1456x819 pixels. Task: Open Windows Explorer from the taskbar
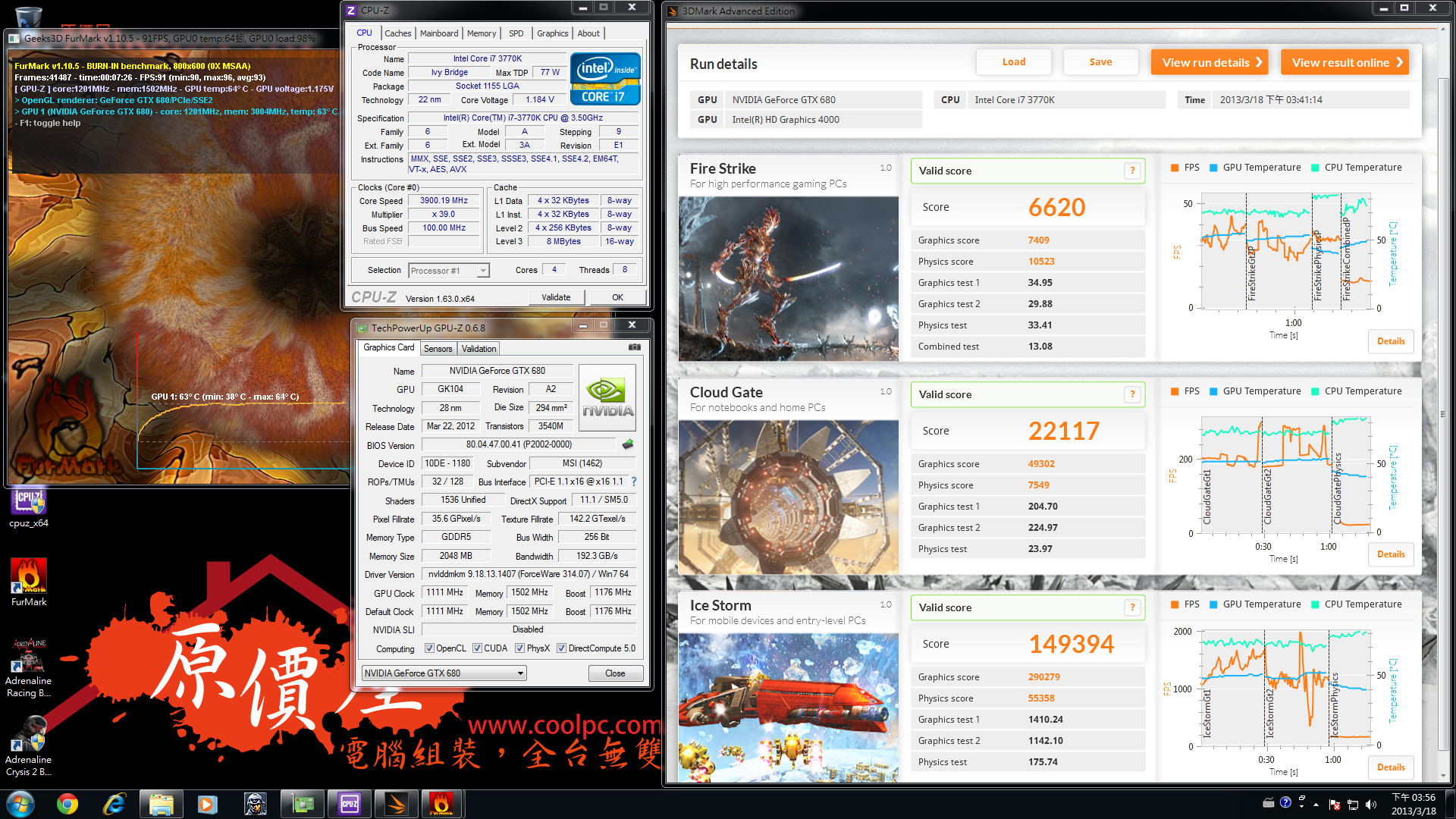(162, 804)
